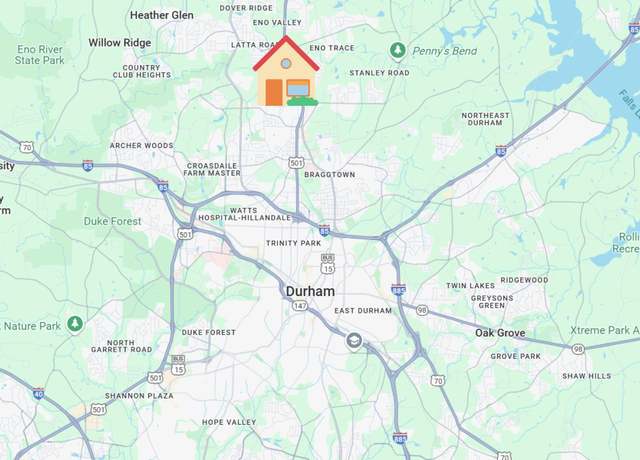Screen dimensions: 640x460
Task: Open the university graduation cap marker
Action: (353, 341)
